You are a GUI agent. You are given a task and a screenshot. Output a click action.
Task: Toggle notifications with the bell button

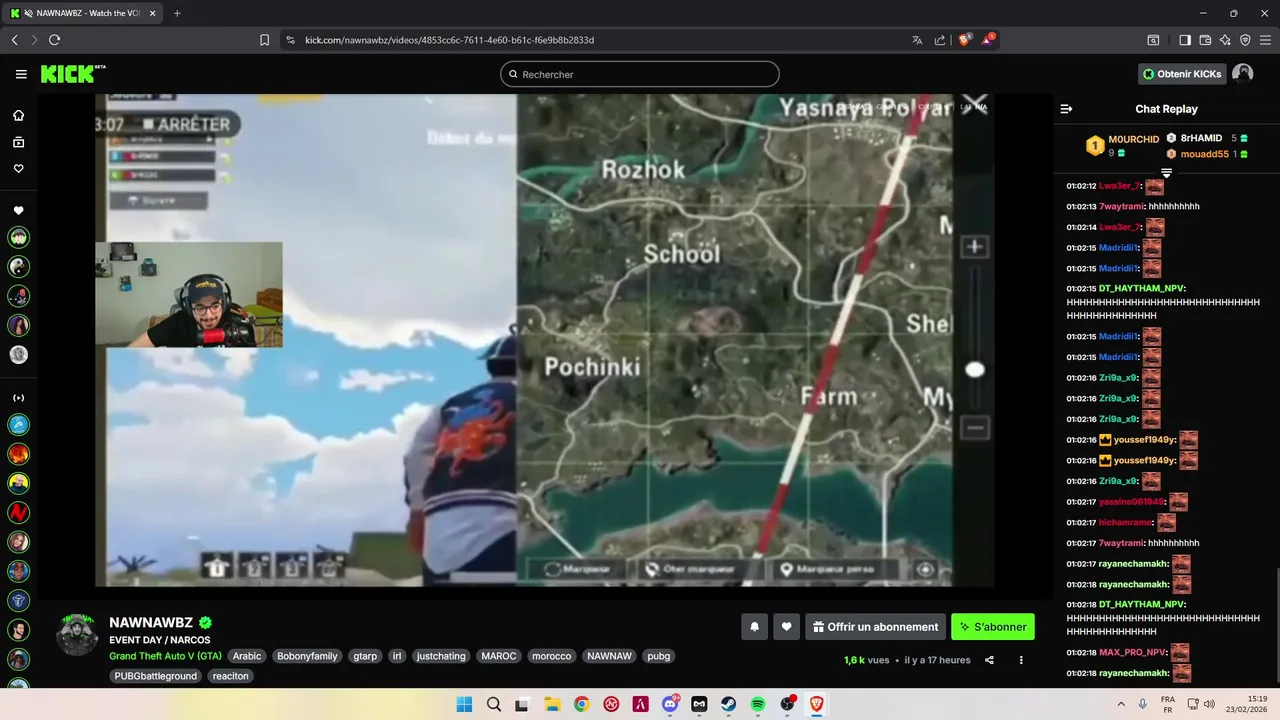[754, 627]
